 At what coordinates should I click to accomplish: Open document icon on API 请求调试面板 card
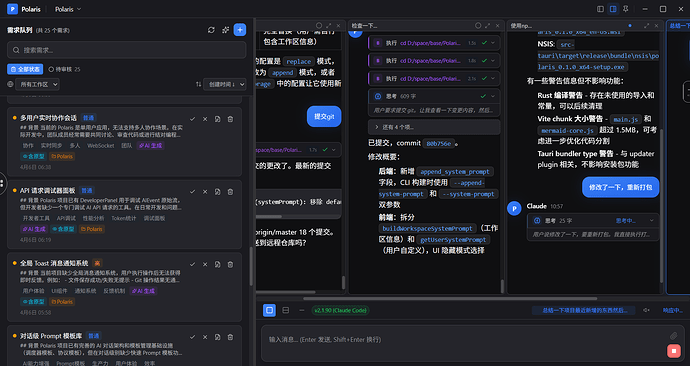point(217,192)
